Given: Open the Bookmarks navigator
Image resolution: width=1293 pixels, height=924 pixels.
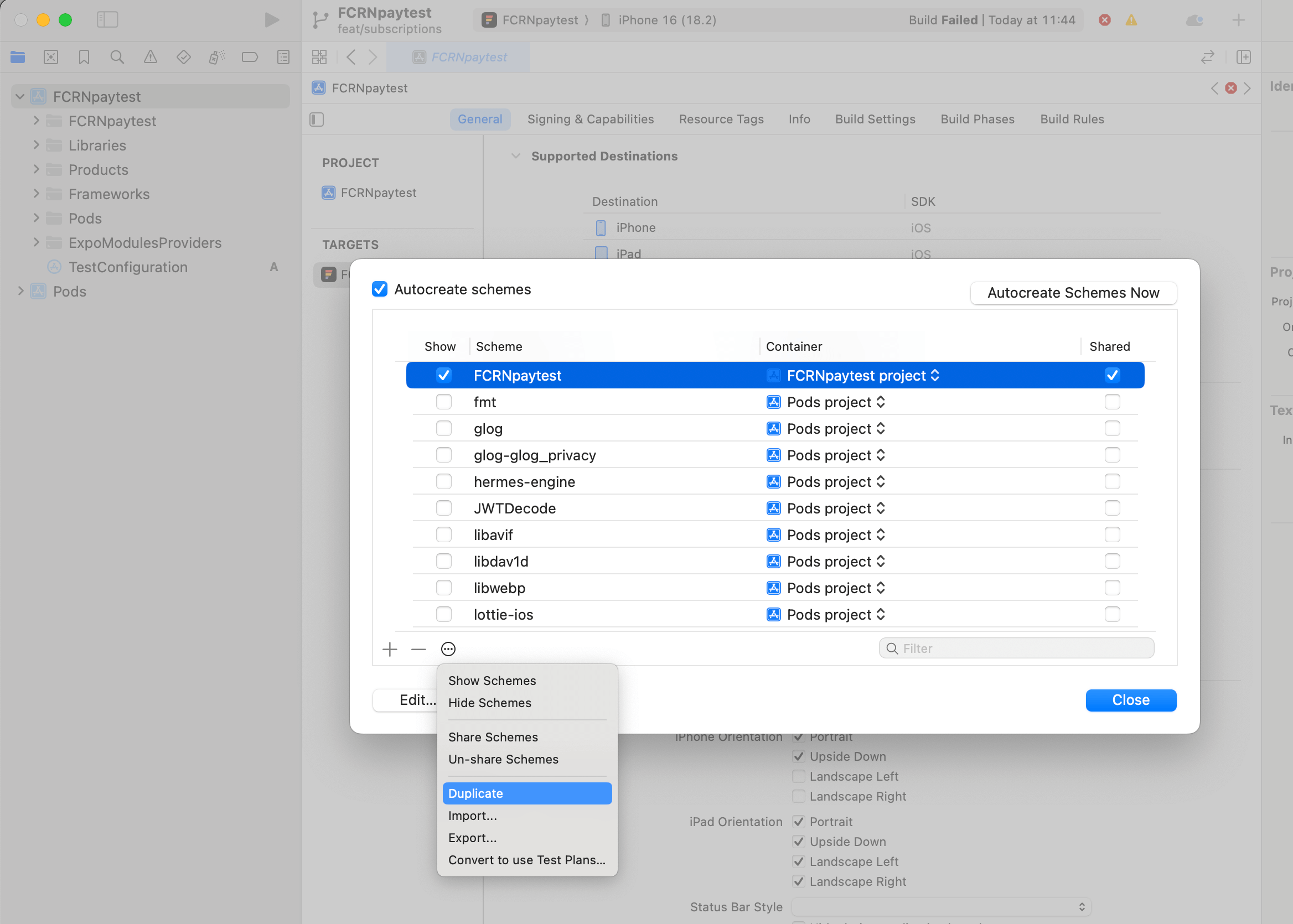Looking at the screenshot, I should (x=84, y=57).
